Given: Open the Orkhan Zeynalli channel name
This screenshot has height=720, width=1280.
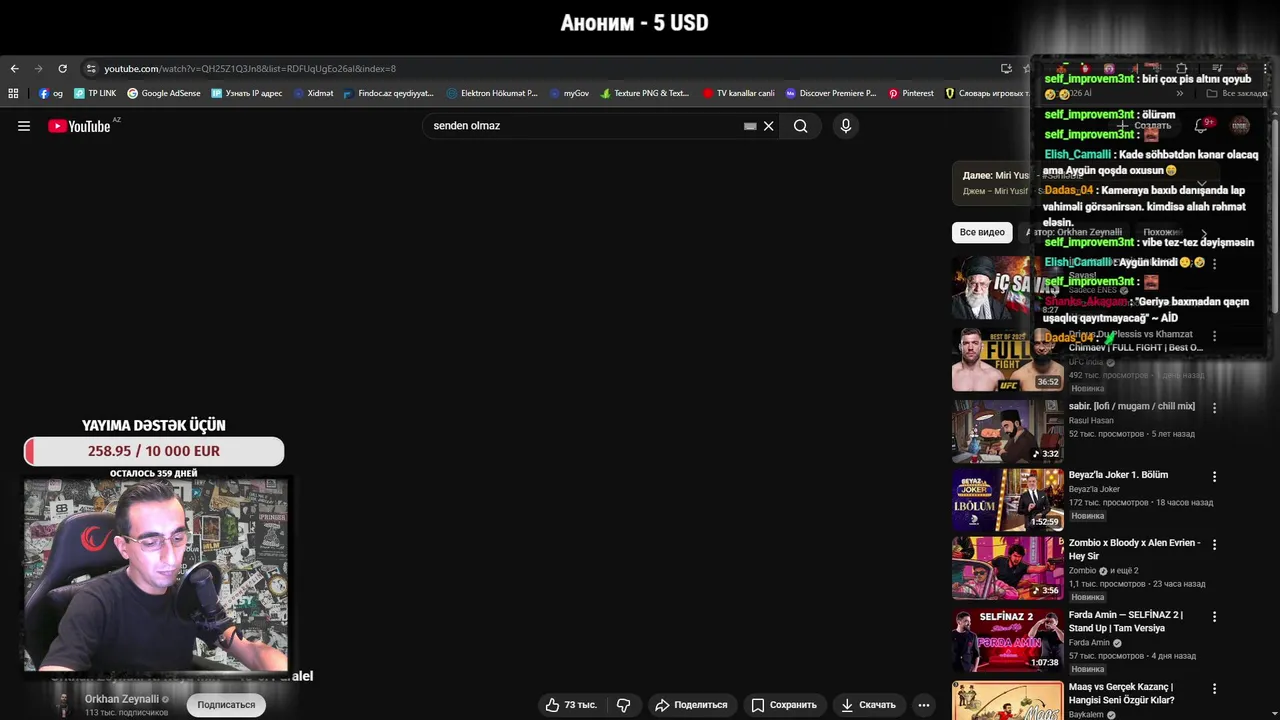Looking at the screenshot, I should 122,699.
